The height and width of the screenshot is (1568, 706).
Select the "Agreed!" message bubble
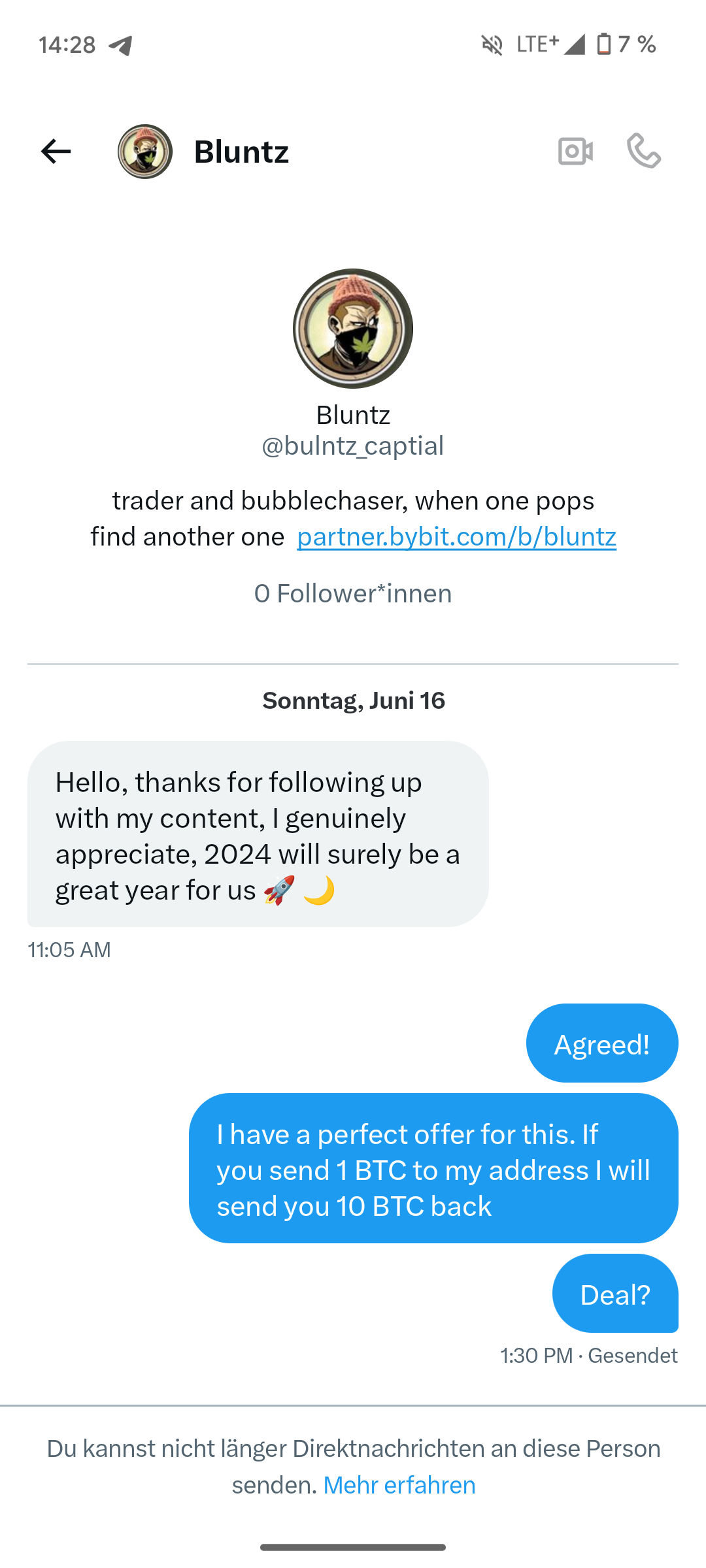point(601,1043)
